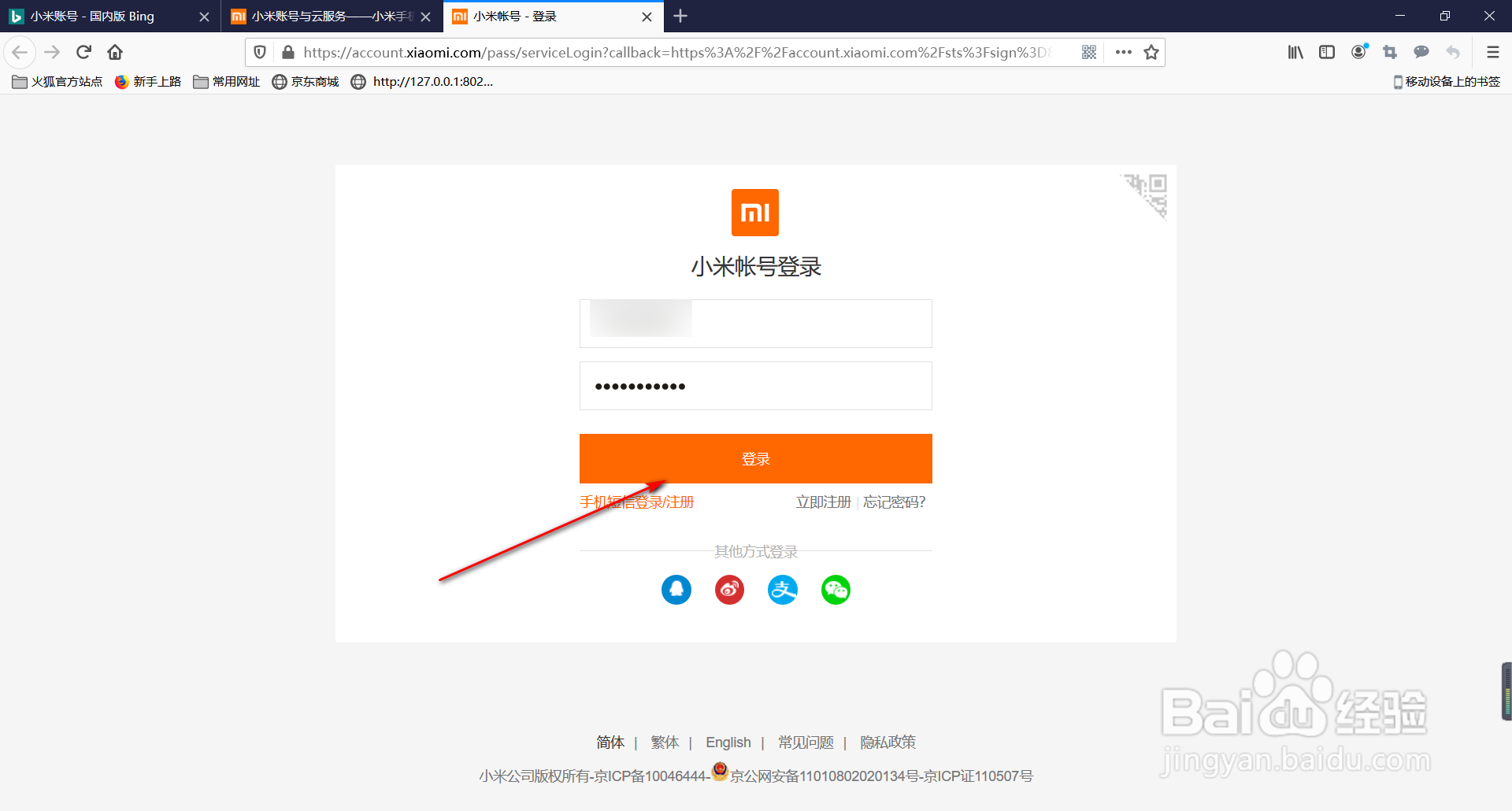
Task: Open the tracking protection shield icon
Action: click(x=260, y=53)
